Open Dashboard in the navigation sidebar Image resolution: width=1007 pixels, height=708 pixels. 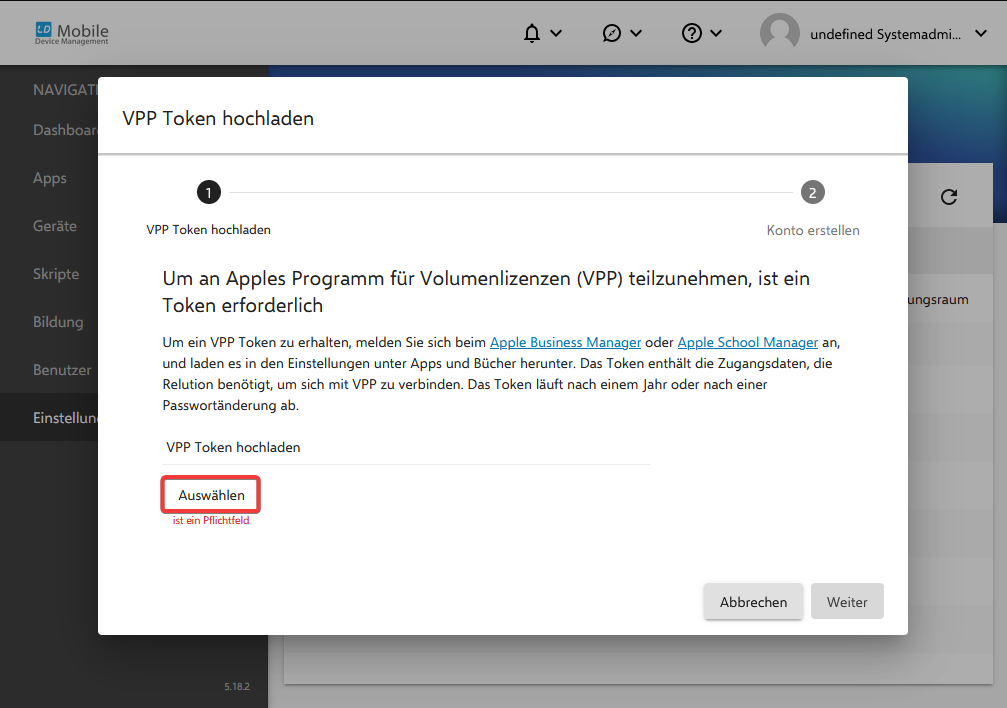pos(65,130)
